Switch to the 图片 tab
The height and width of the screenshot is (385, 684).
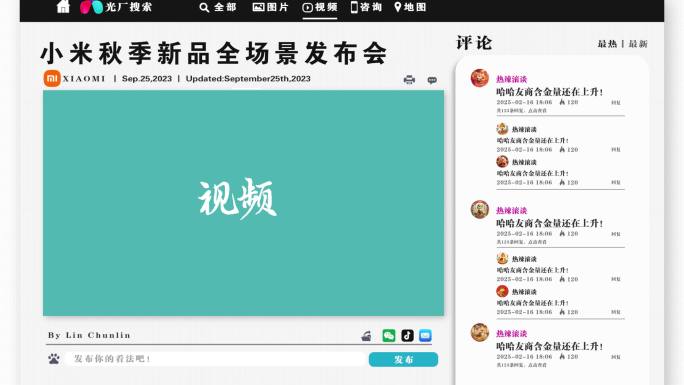270,7
